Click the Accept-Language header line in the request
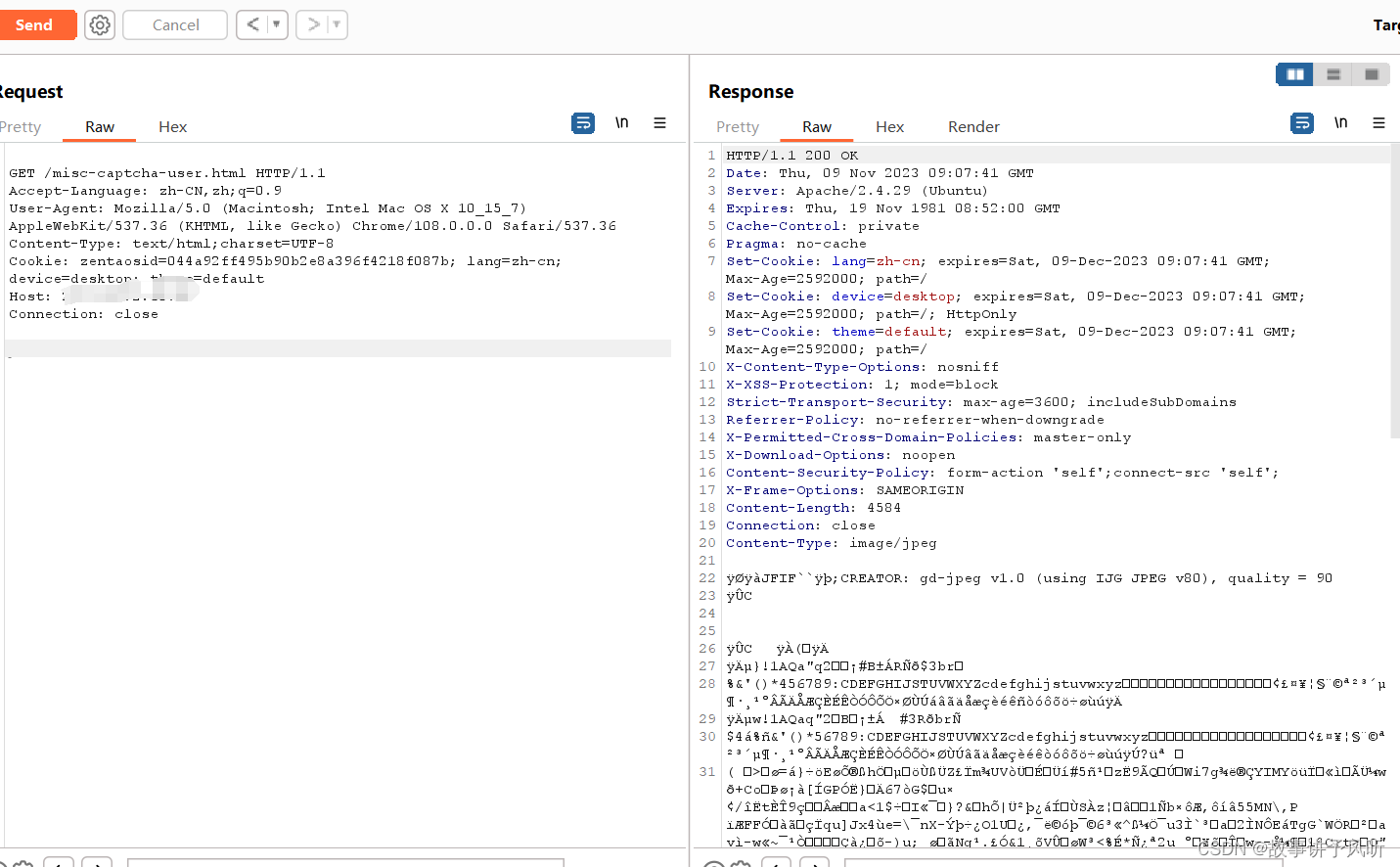The width and height of the screenshot is (1400, 867). coord(145,191)
